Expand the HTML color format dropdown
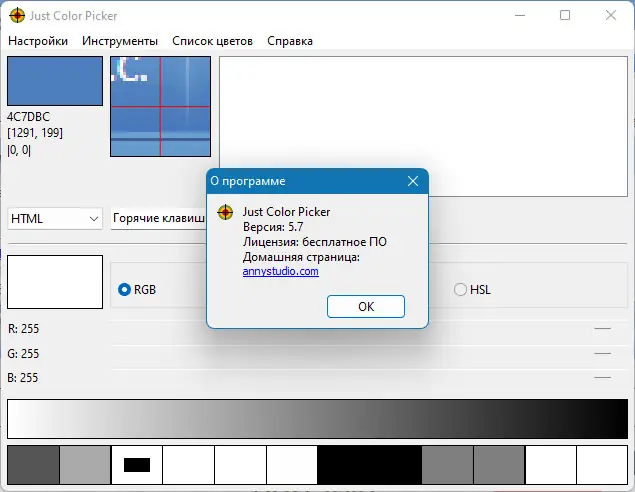The height and width of the screenshot is (492, 635). tap(55, 219)
